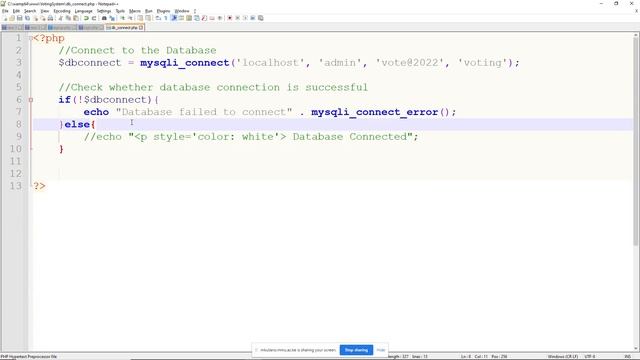640x360 pixels.
Task: Open the Window menu
Action: pyautogui.click(x=182, y=11)
